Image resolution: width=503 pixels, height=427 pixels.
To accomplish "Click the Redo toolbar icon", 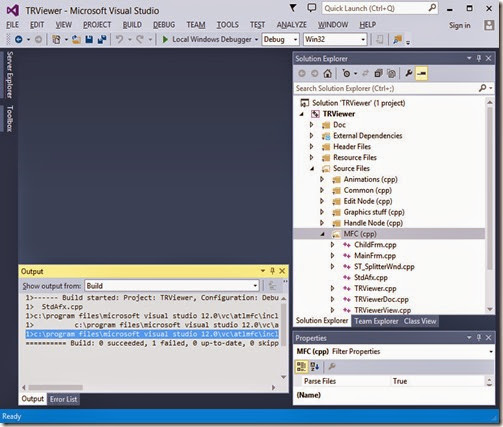I will (x=140, y=40).
